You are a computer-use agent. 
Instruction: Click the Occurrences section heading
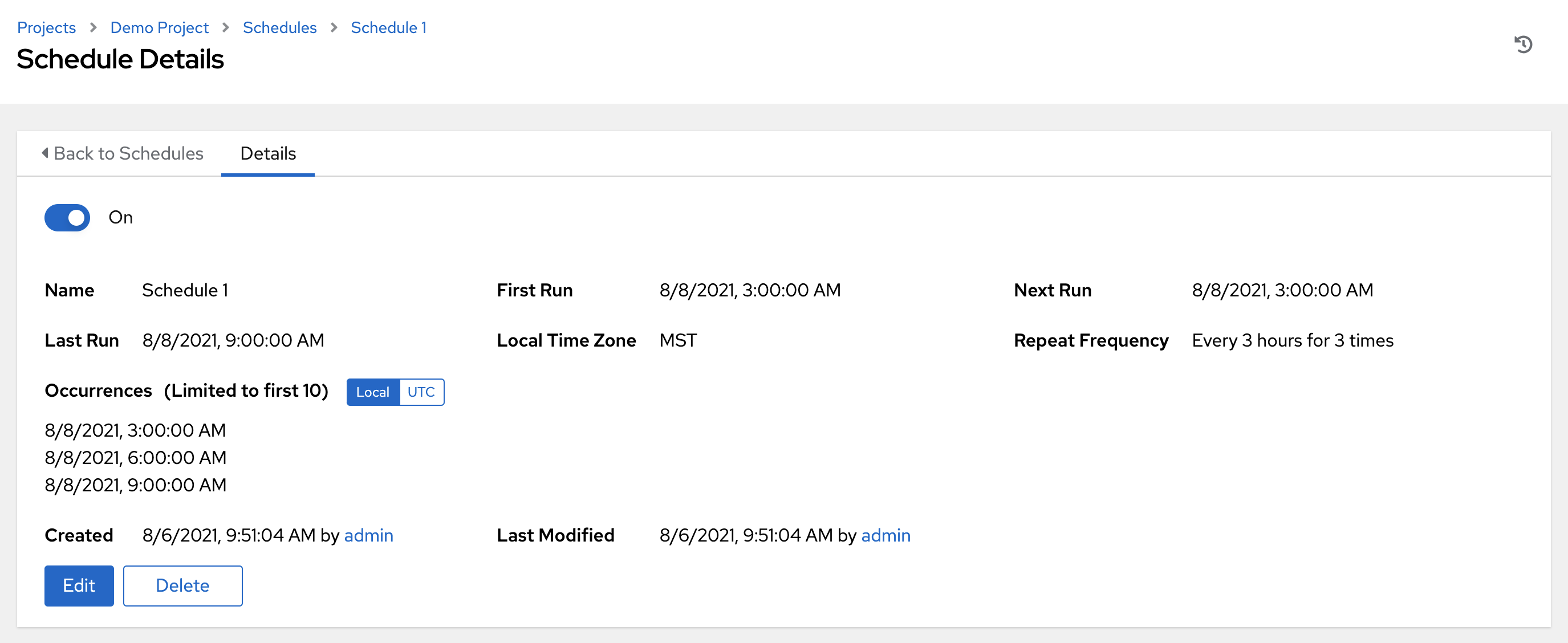tap(98, 391)
